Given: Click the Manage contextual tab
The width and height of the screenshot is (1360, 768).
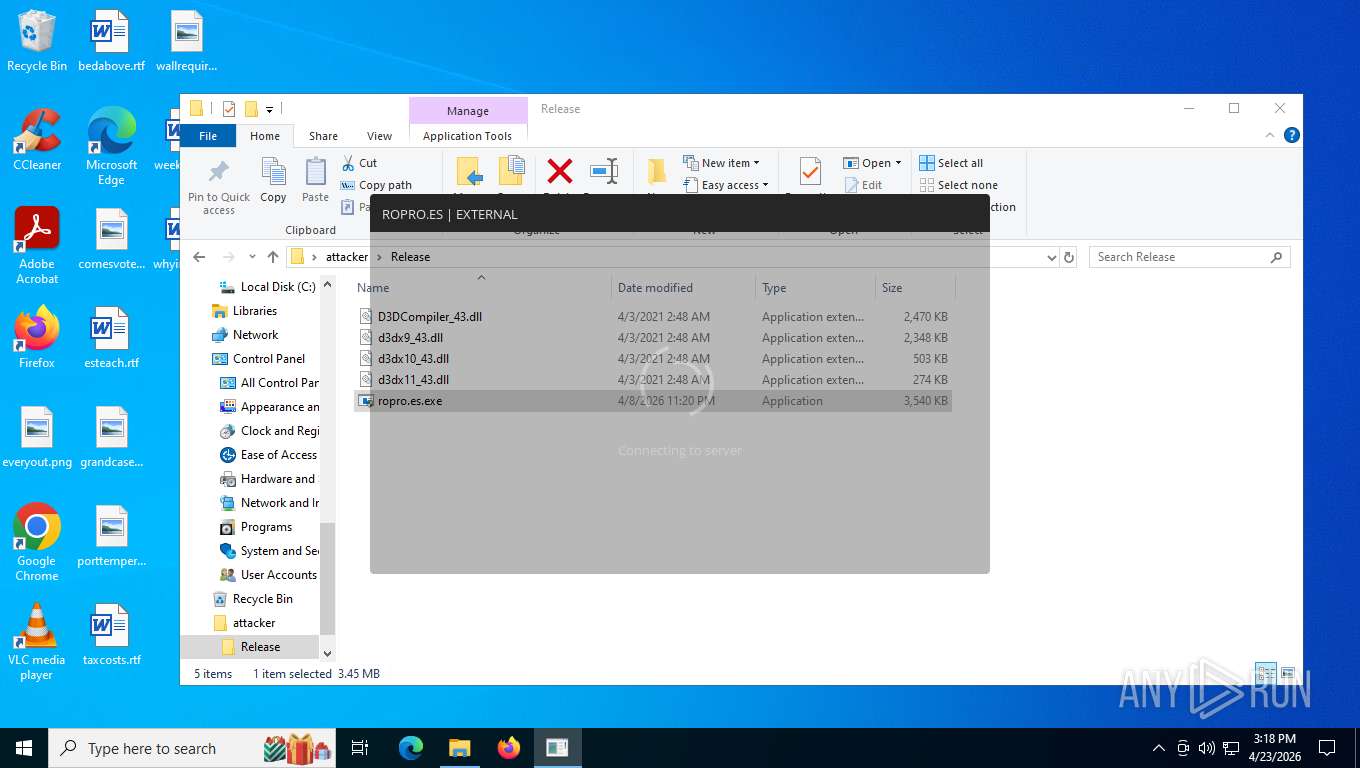Looking at the screenshot, I should pyautogui.click(x=468, y=111).
